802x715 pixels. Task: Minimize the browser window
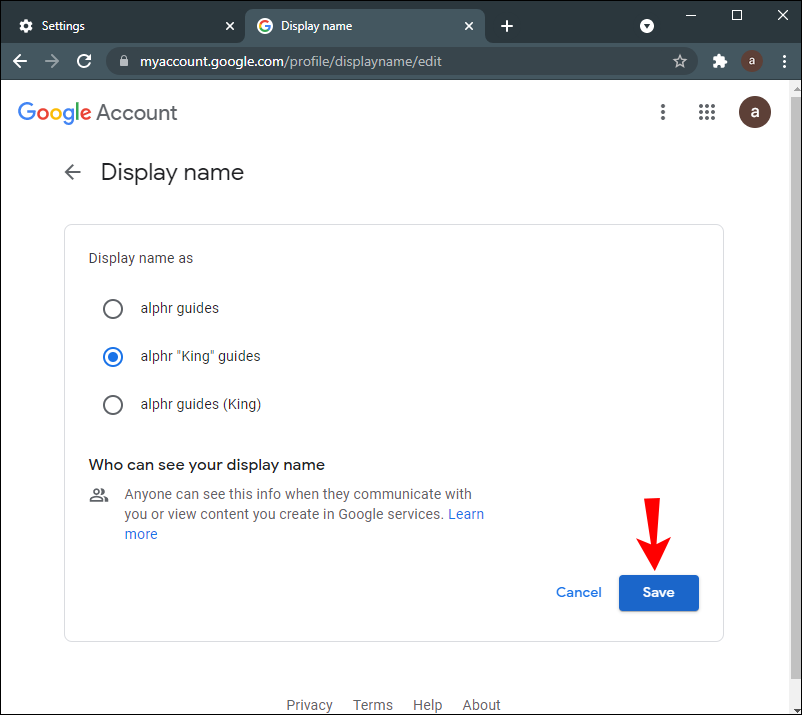pos(690,15)
